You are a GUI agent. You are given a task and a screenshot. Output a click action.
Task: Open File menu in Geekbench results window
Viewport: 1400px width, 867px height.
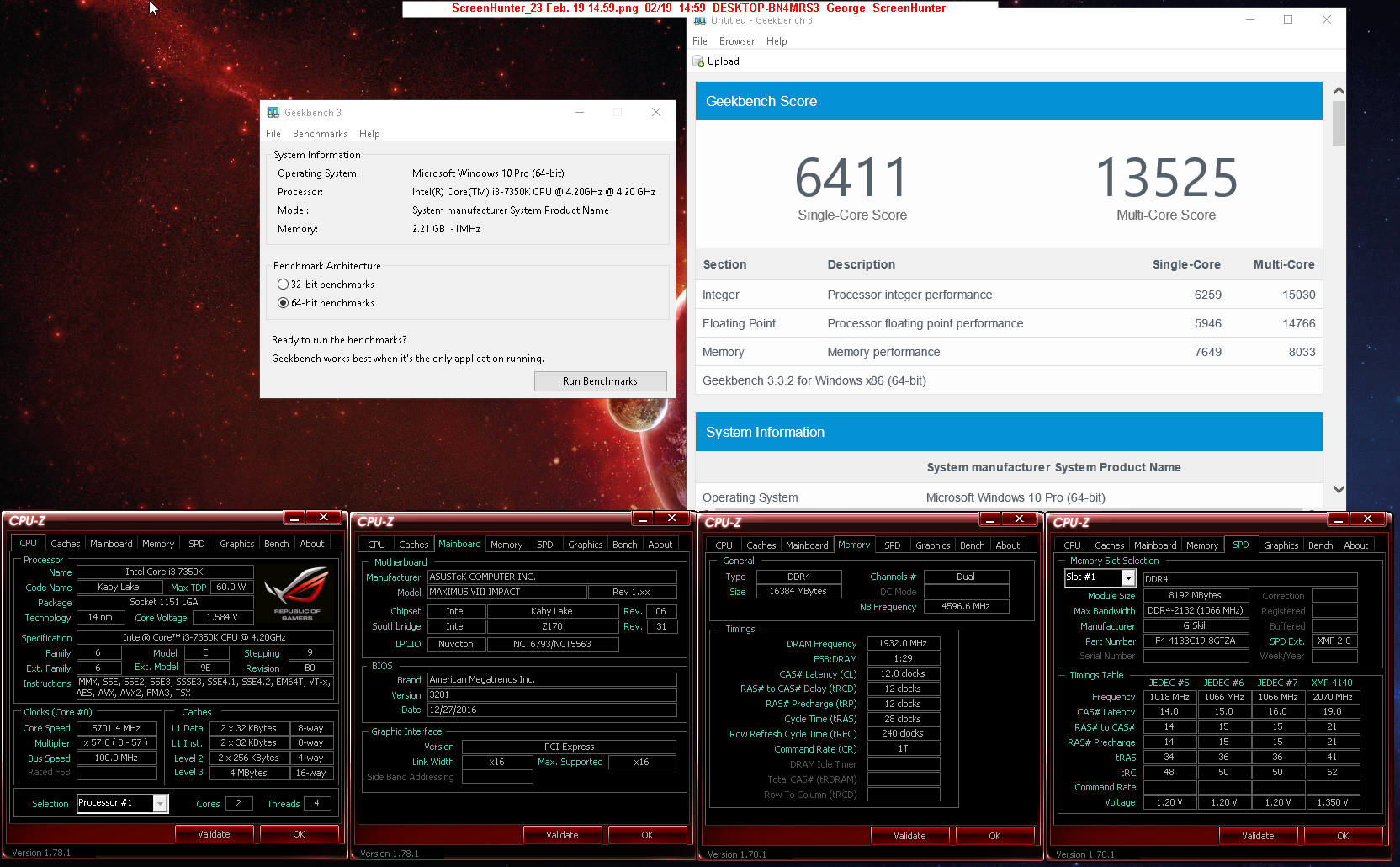tap(700, 41)
